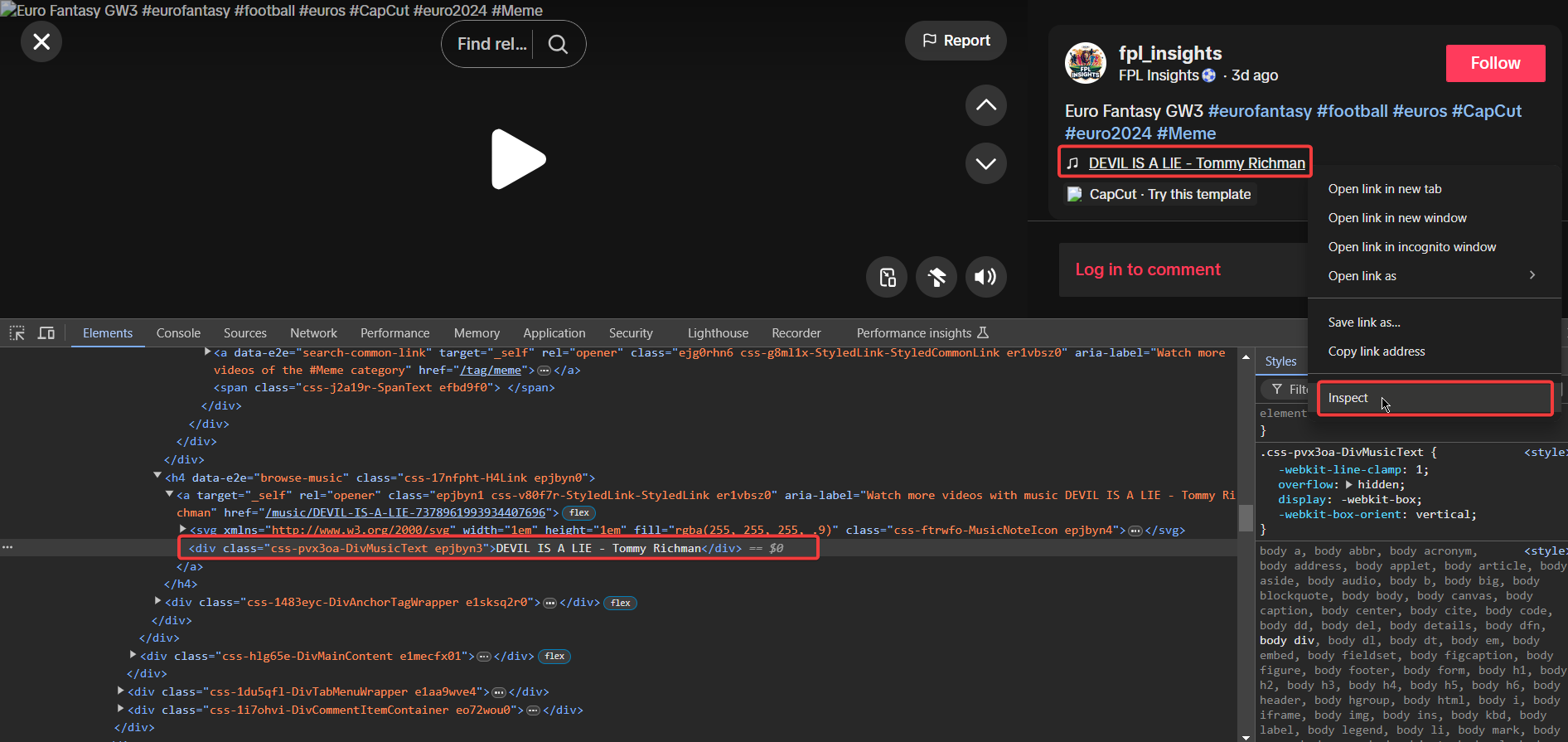Switch to the Elements tab
This screenshot has height=742, width=1568.
point(108,333)
